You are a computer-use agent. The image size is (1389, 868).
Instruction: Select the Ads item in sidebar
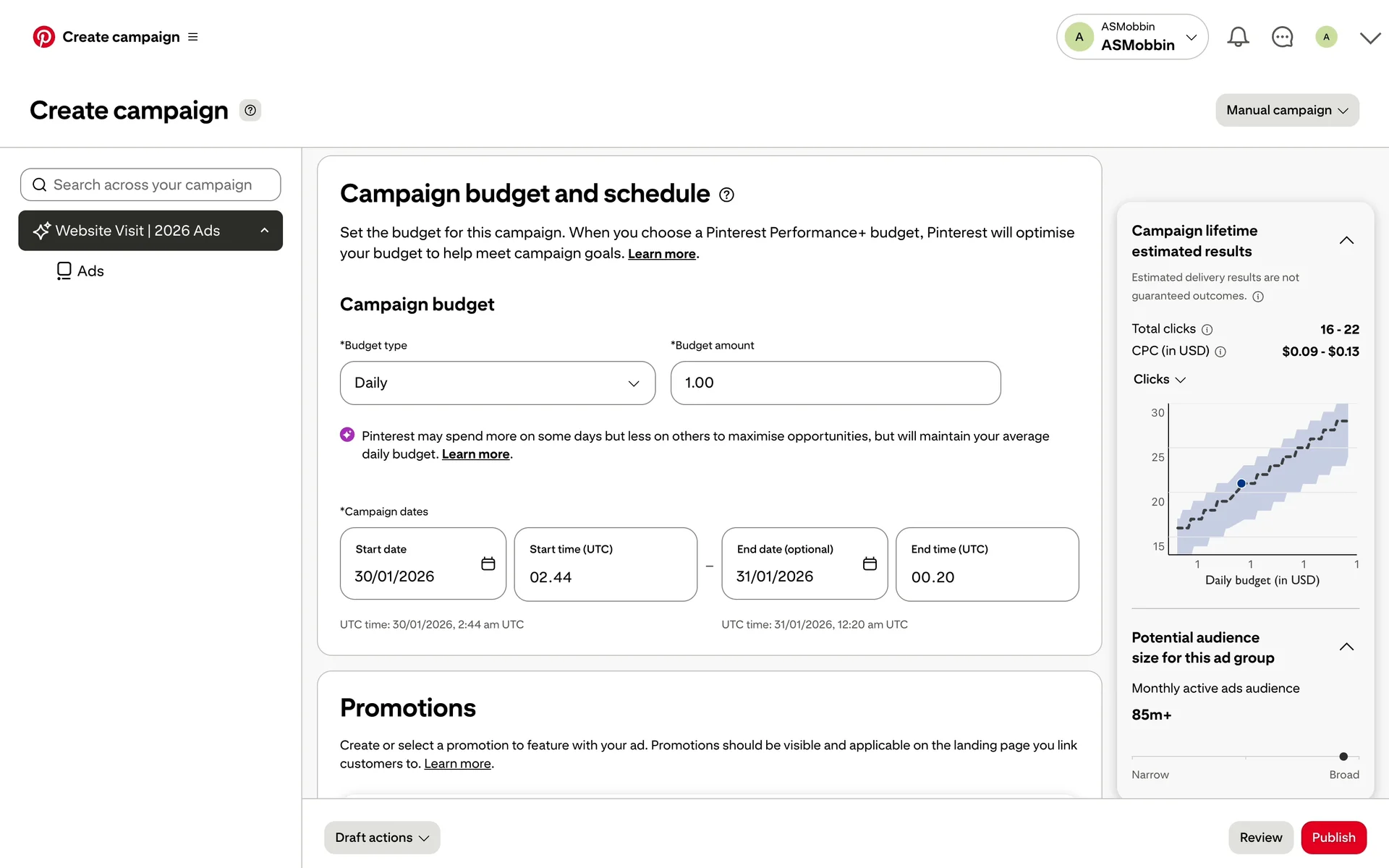(x=81, y=271)
